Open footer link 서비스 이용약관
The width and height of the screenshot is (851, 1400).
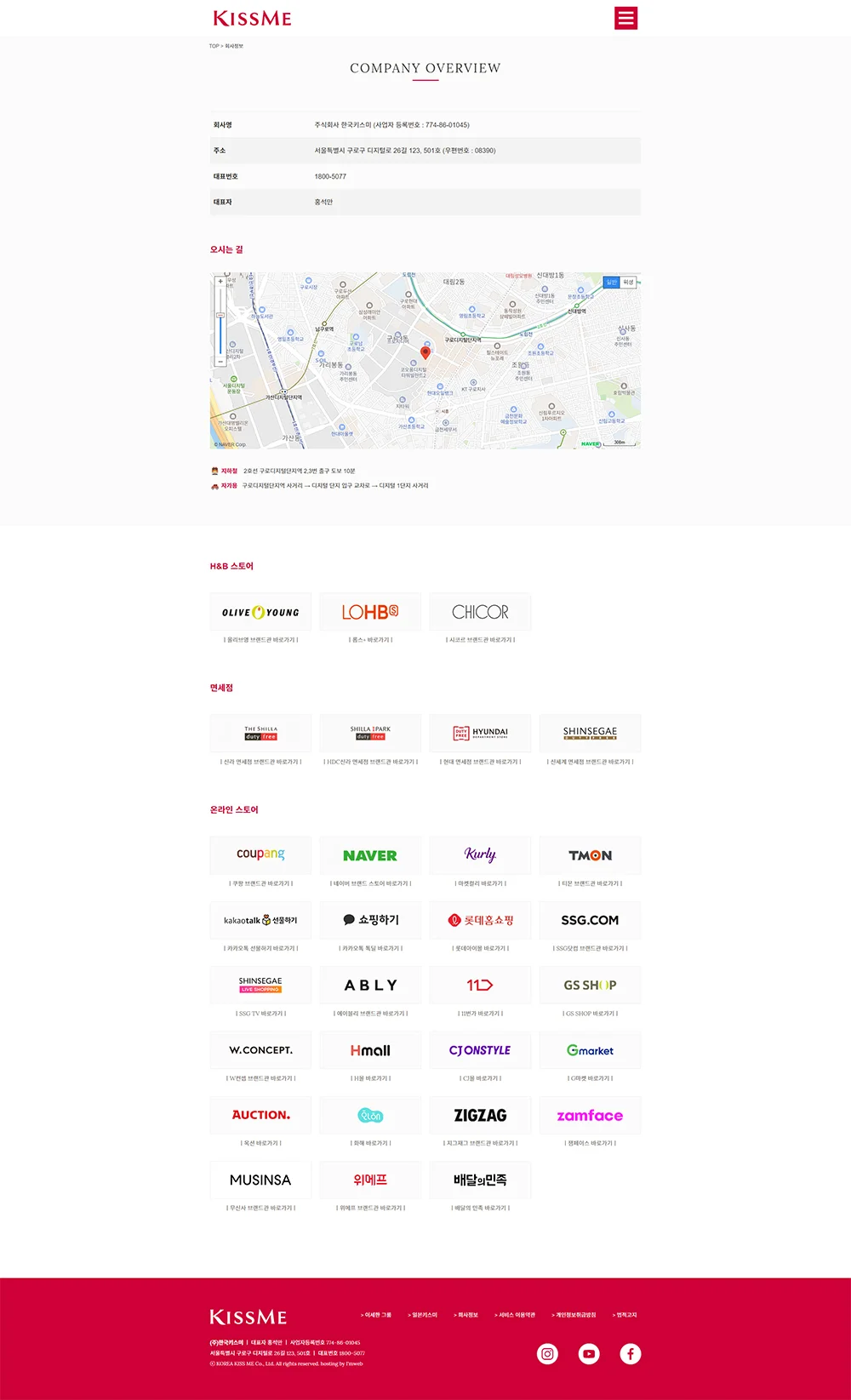point(515,1315)
